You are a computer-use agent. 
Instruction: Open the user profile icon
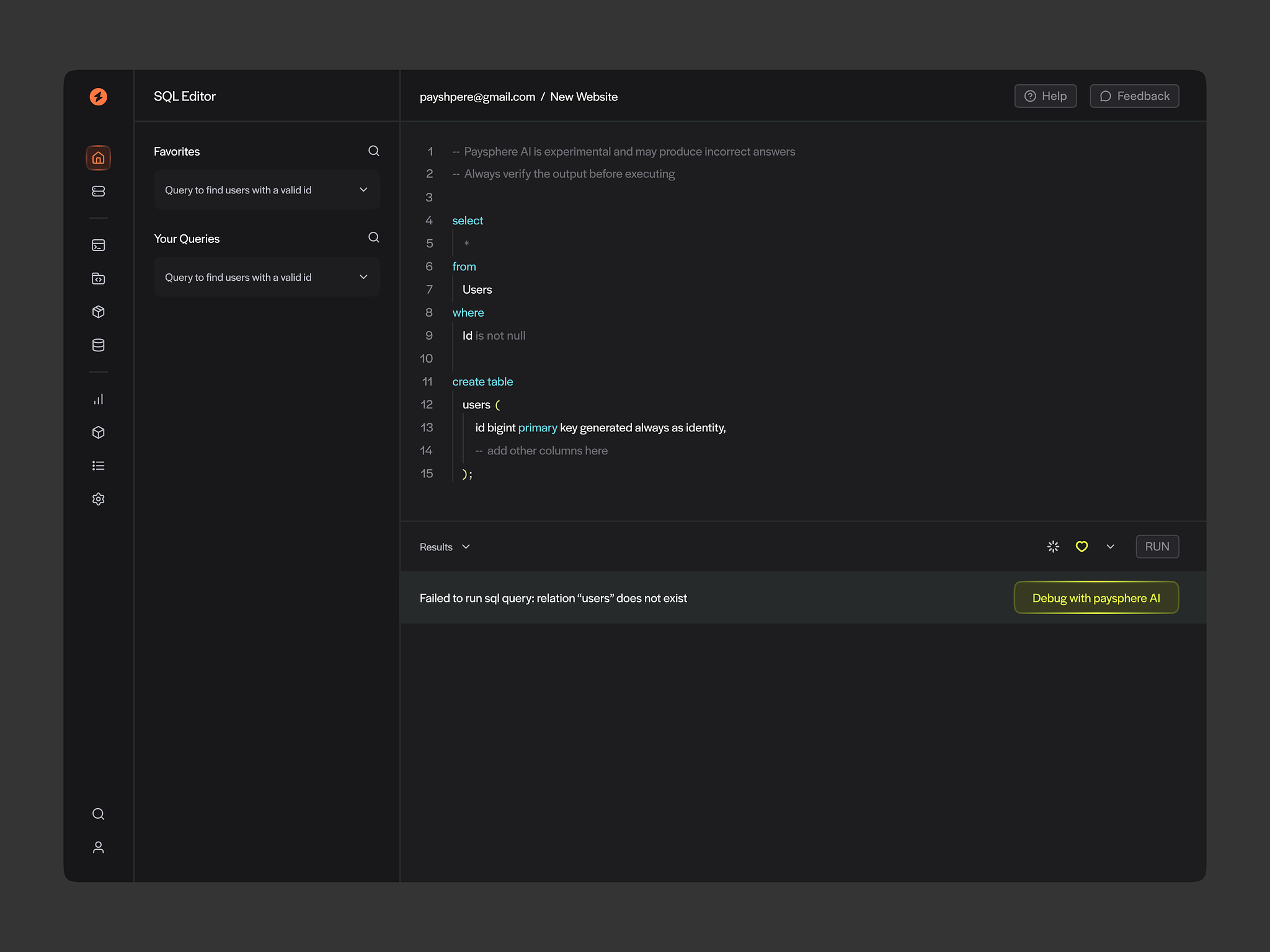pos(98,847)
